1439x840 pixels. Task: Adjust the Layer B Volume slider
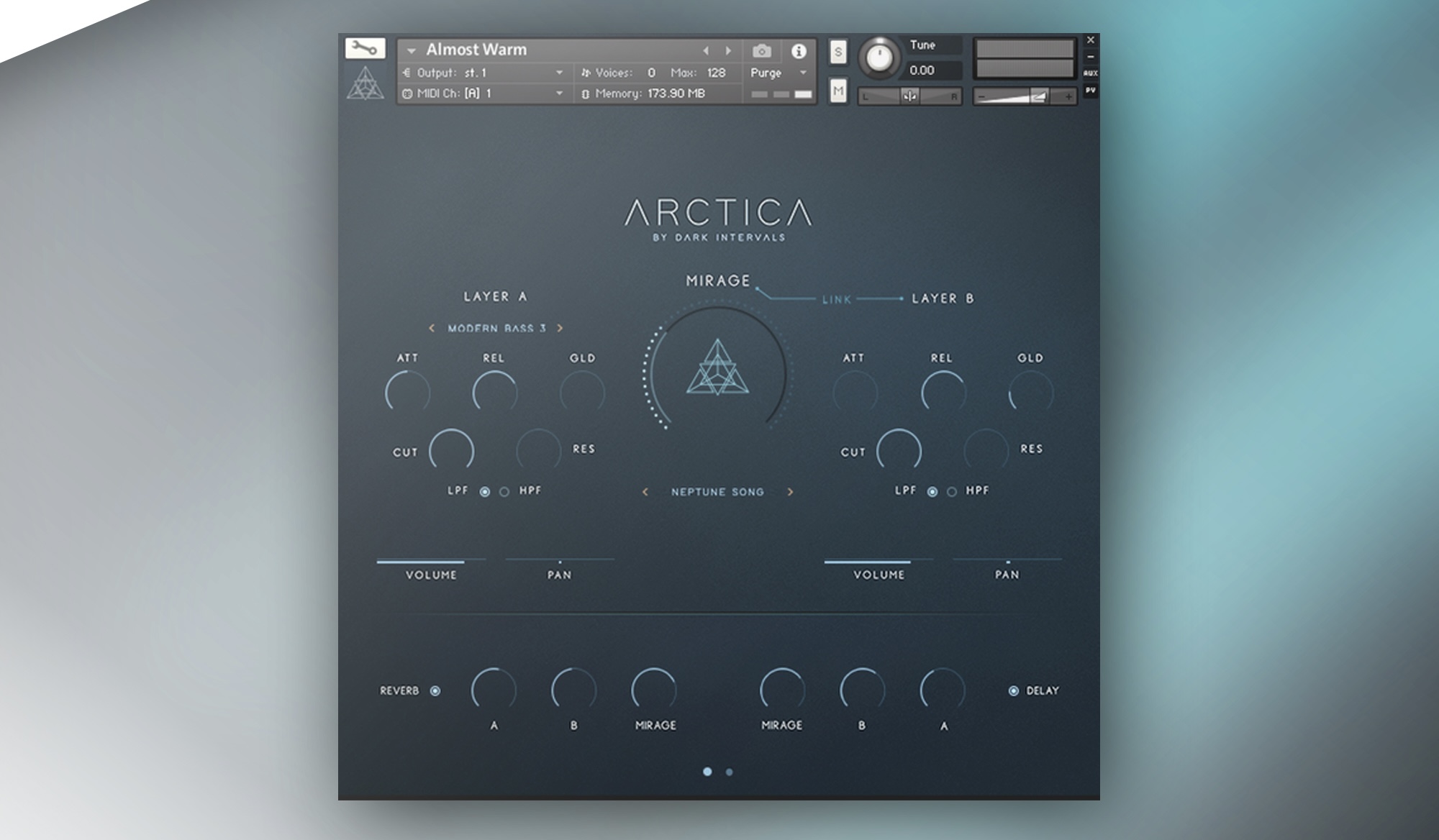click(x=879, y=561)
